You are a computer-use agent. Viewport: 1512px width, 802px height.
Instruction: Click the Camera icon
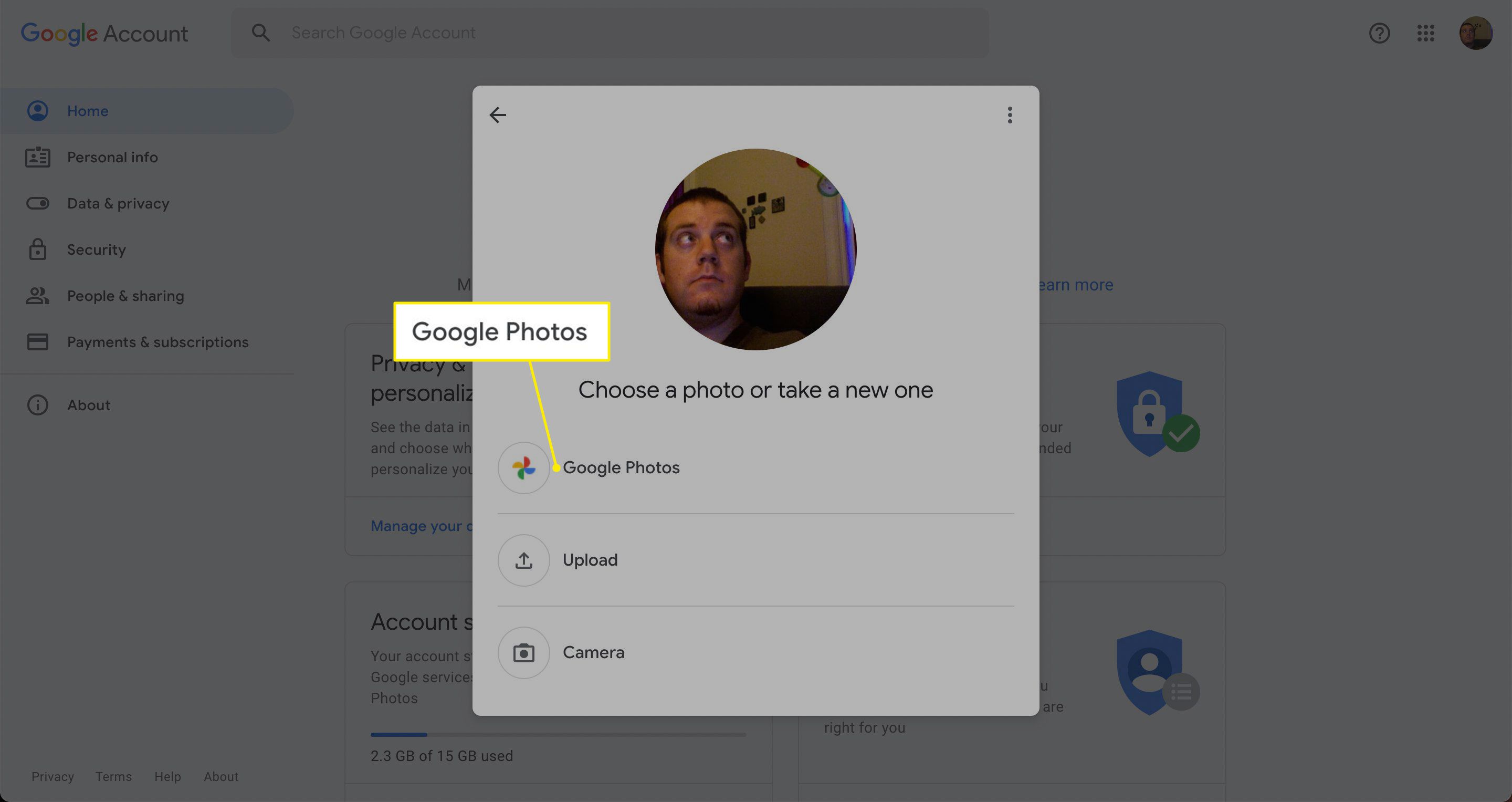523,652
